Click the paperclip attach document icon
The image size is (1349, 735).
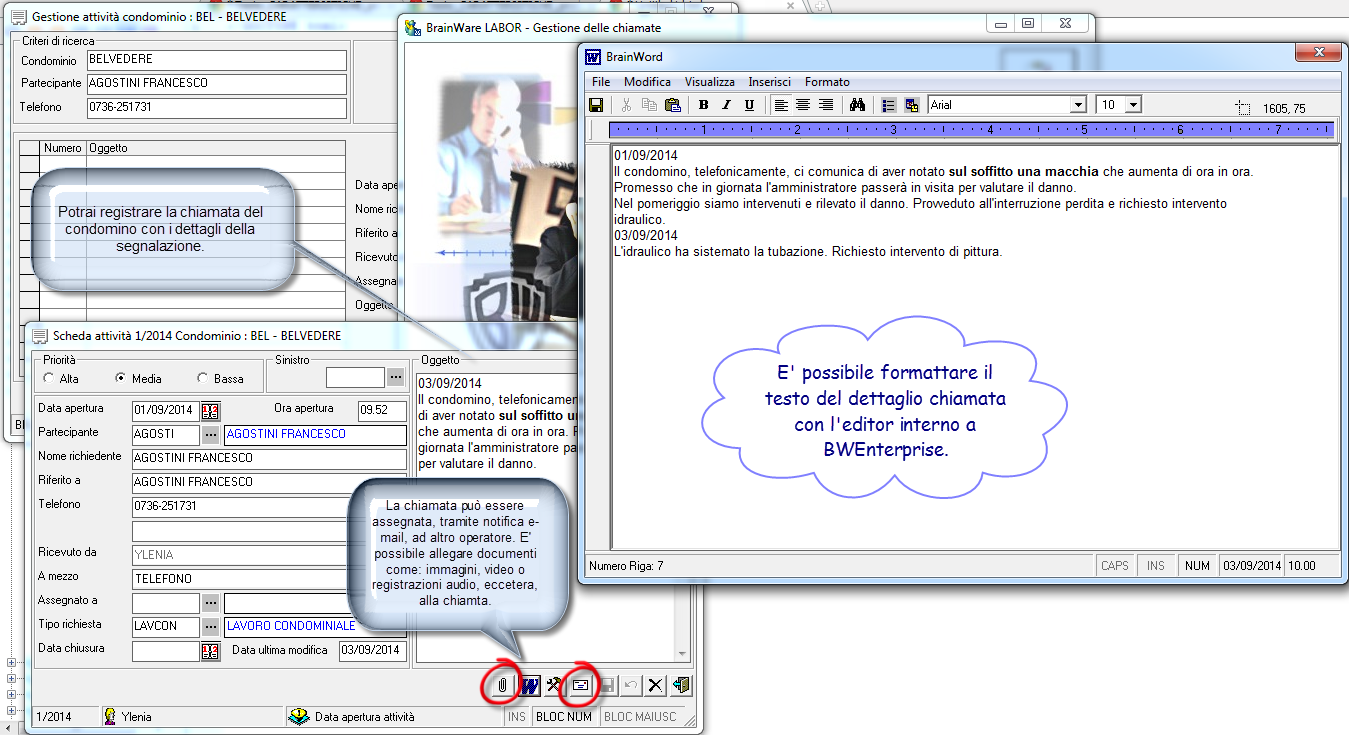coord(502,685)
